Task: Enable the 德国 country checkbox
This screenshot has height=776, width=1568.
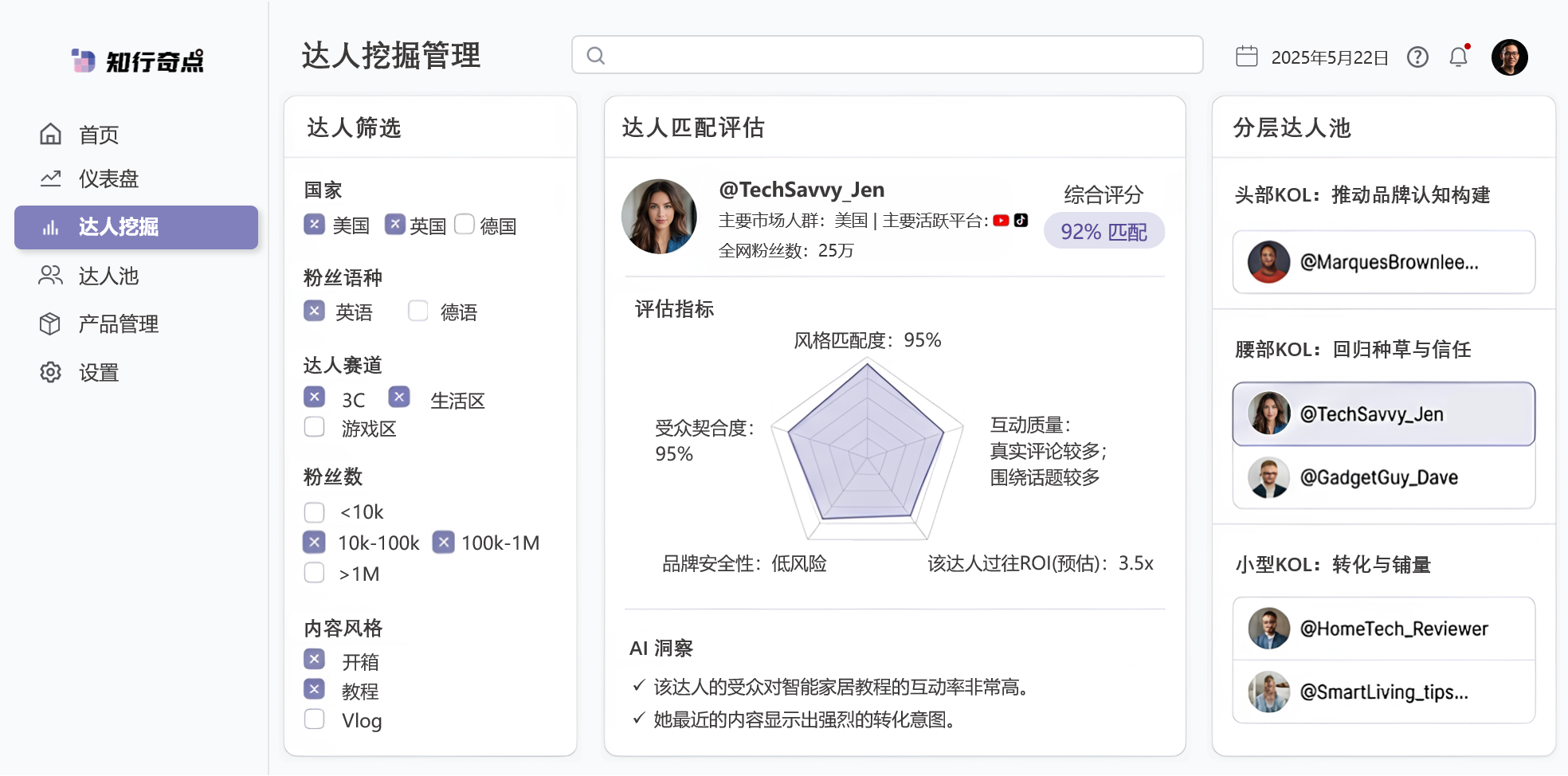Action: tap(465, 225)
